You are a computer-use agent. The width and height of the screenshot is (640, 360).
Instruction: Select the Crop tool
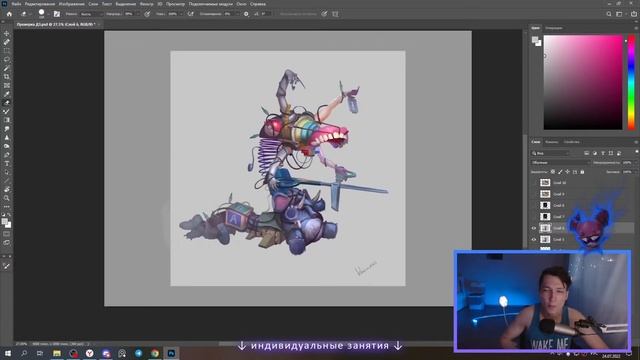click(x=7, y=76)
